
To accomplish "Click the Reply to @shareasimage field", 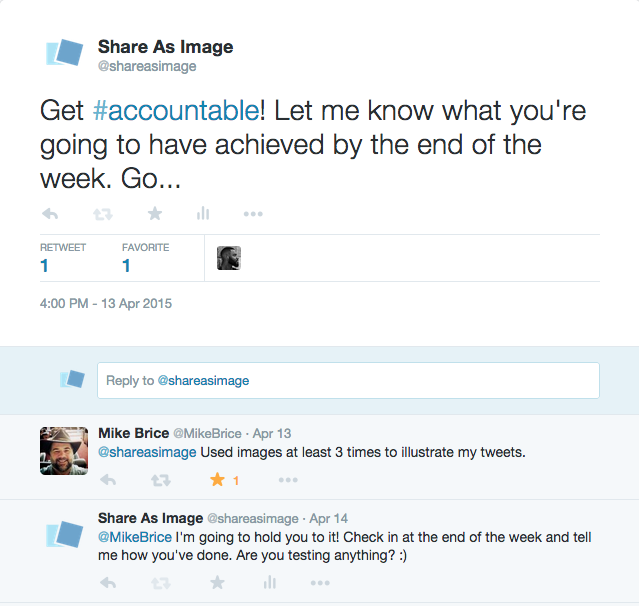I will coord(348,381).
